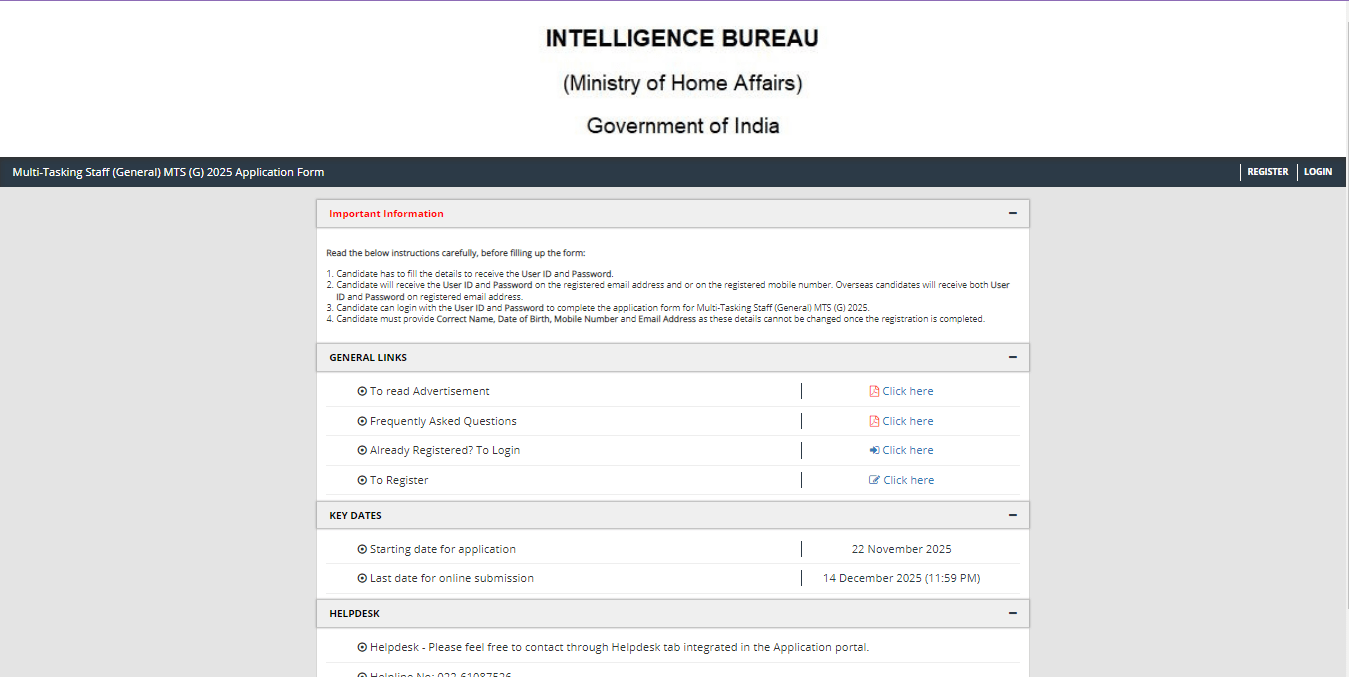Viewport: 1349px width, 677px height.
Task: Click the PDF icon for Frequently Asked Questions
Action: point(874,420)
